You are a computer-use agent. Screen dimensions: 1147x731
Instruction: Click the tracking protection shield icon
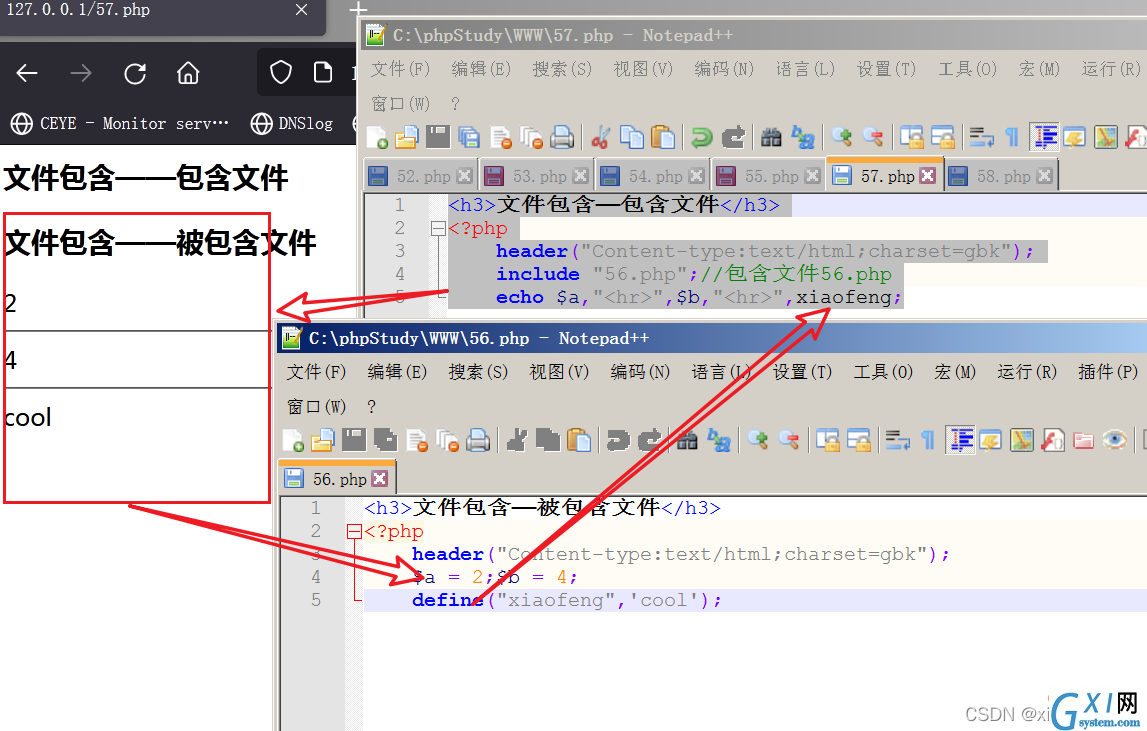[281, 72]
